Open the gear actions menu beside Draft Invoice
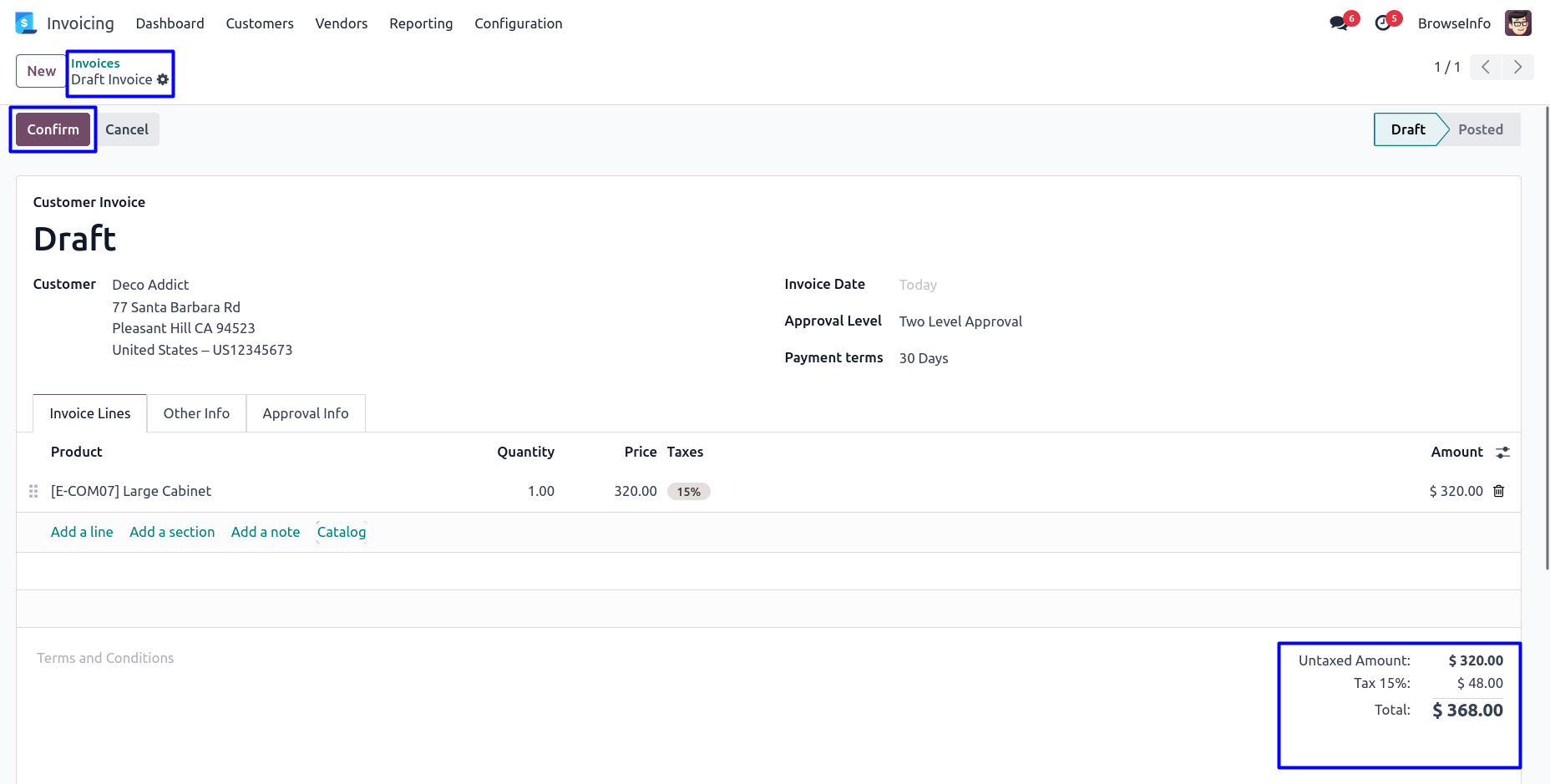 (163, 79)
